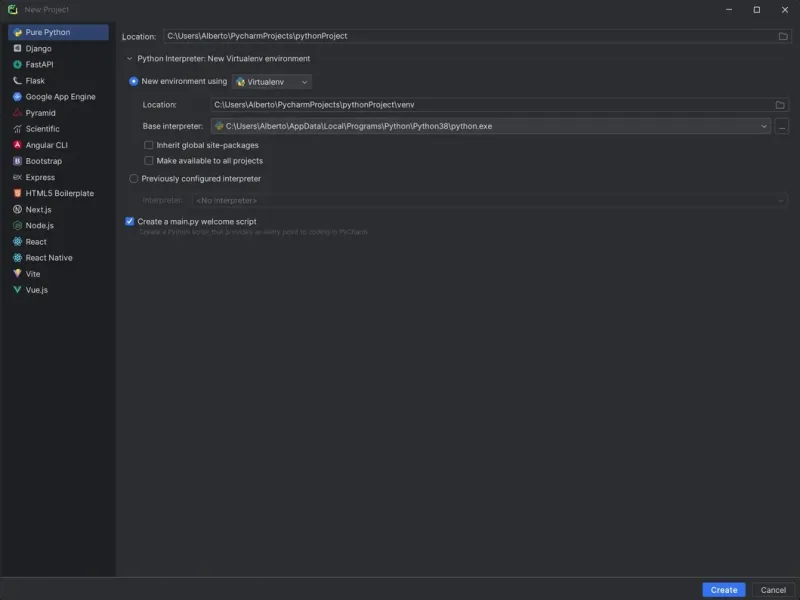Click the Express icon

(x=17, y=177)
